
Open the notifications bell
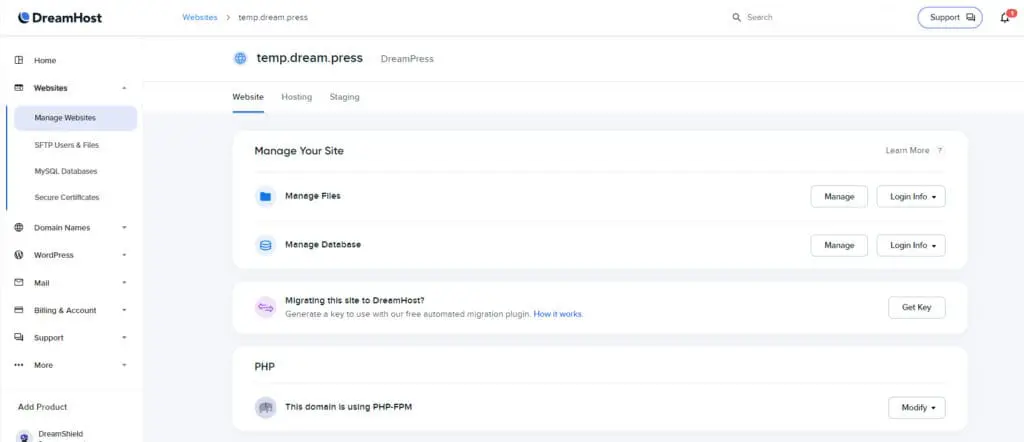tap(1006, 18)
